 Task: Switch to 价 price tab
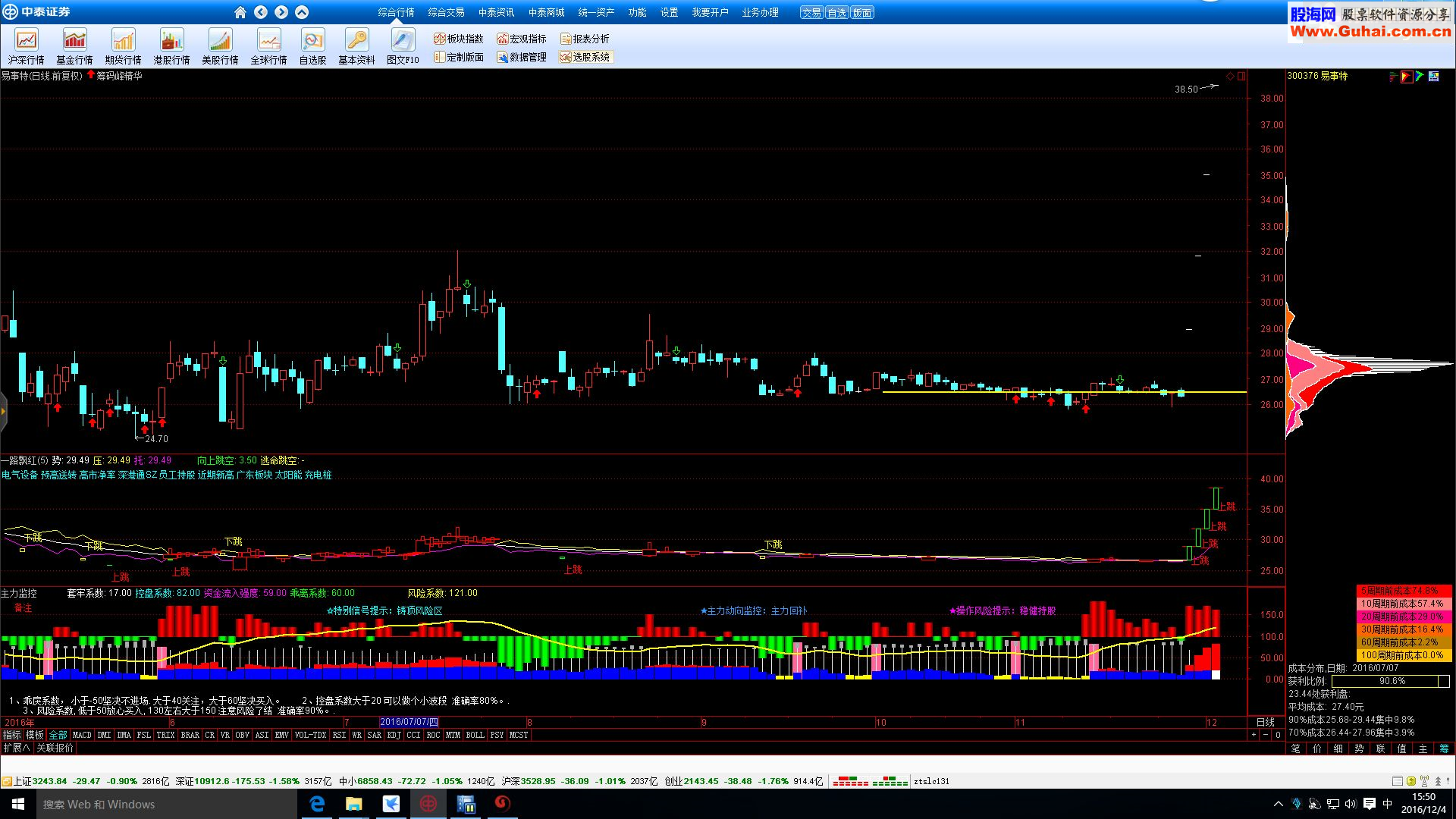(x=1316, y=748)
